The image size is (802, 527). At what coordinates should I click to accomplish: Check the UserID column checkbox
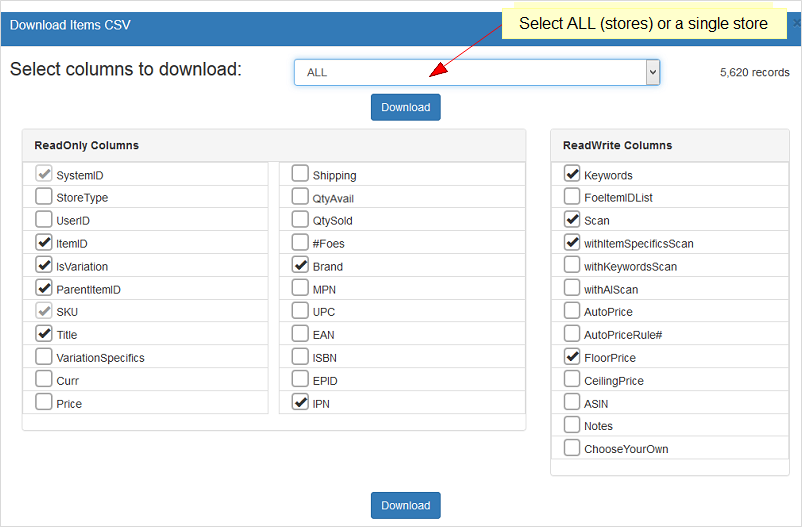tap(44, 220)
